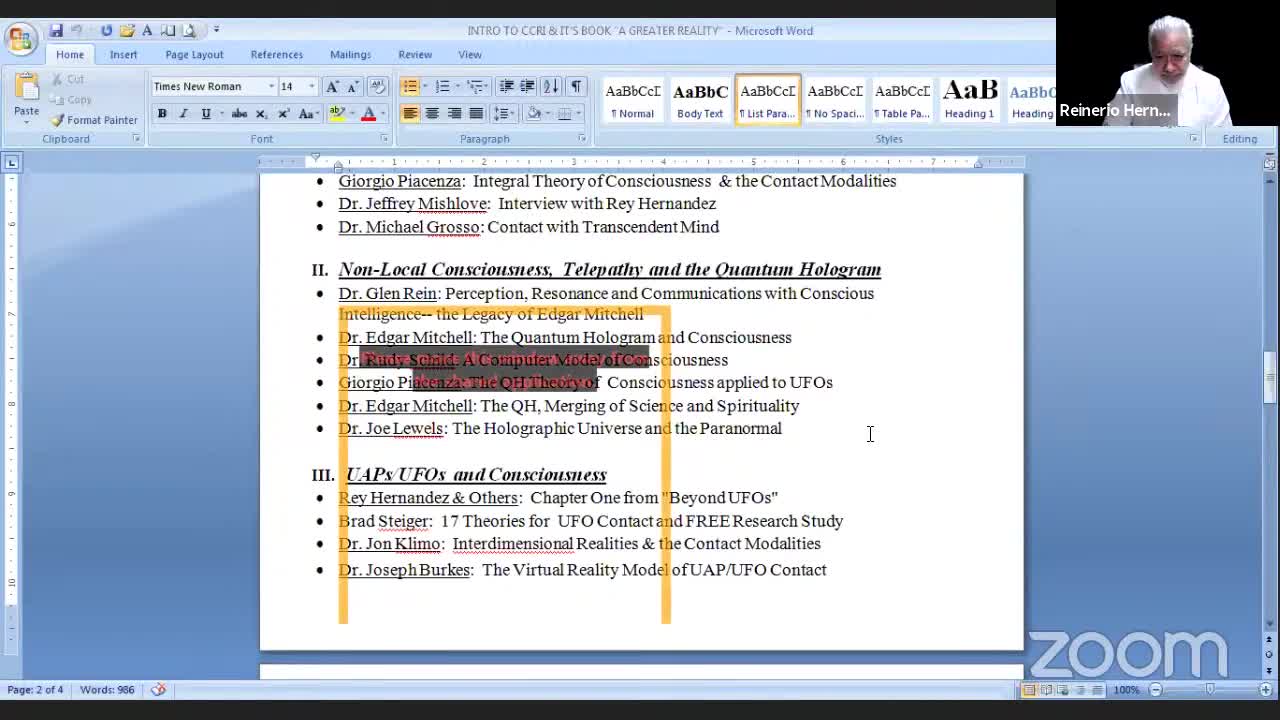Switch to Print Layout view
The height and width of the screenshot is (720, 1280).
coord(1029,690)
